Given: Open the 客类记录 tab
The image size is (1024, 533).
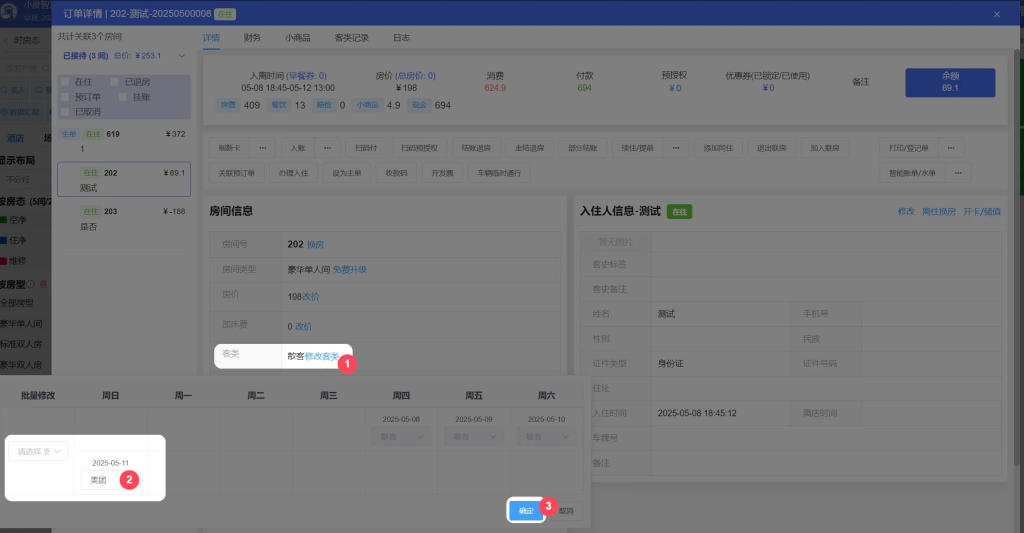Looking at the screenshot, I should (351, 38).
